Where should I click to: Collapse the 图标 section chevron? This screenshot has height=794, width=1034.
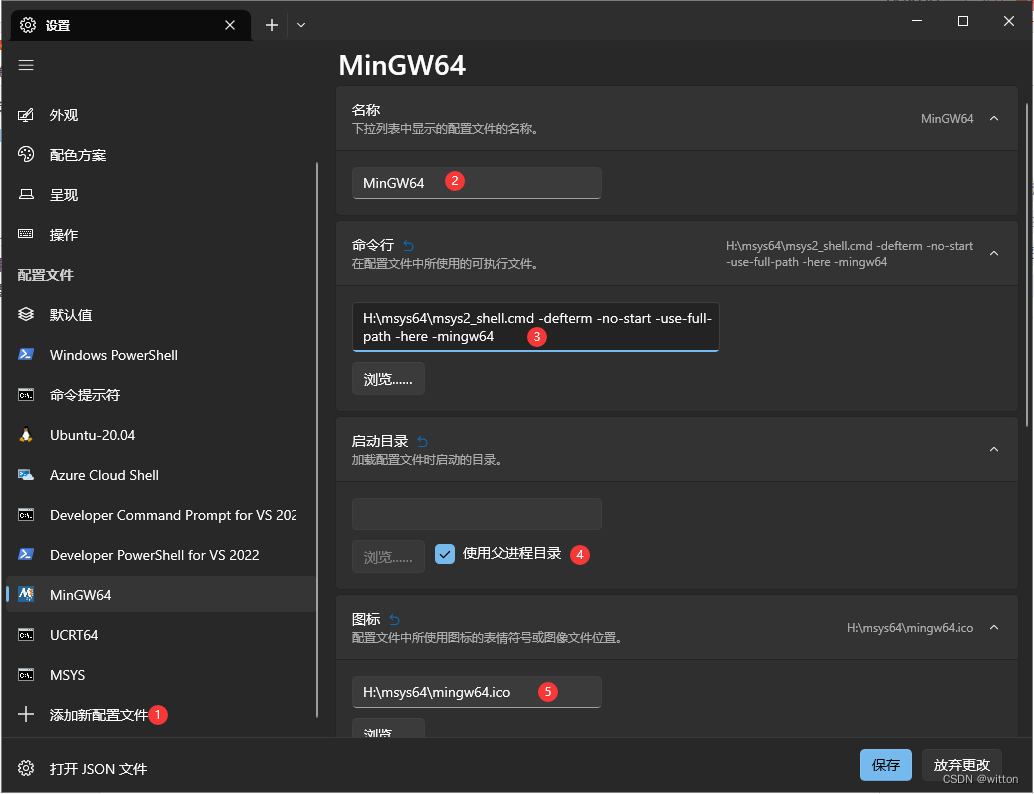(994, 628)
